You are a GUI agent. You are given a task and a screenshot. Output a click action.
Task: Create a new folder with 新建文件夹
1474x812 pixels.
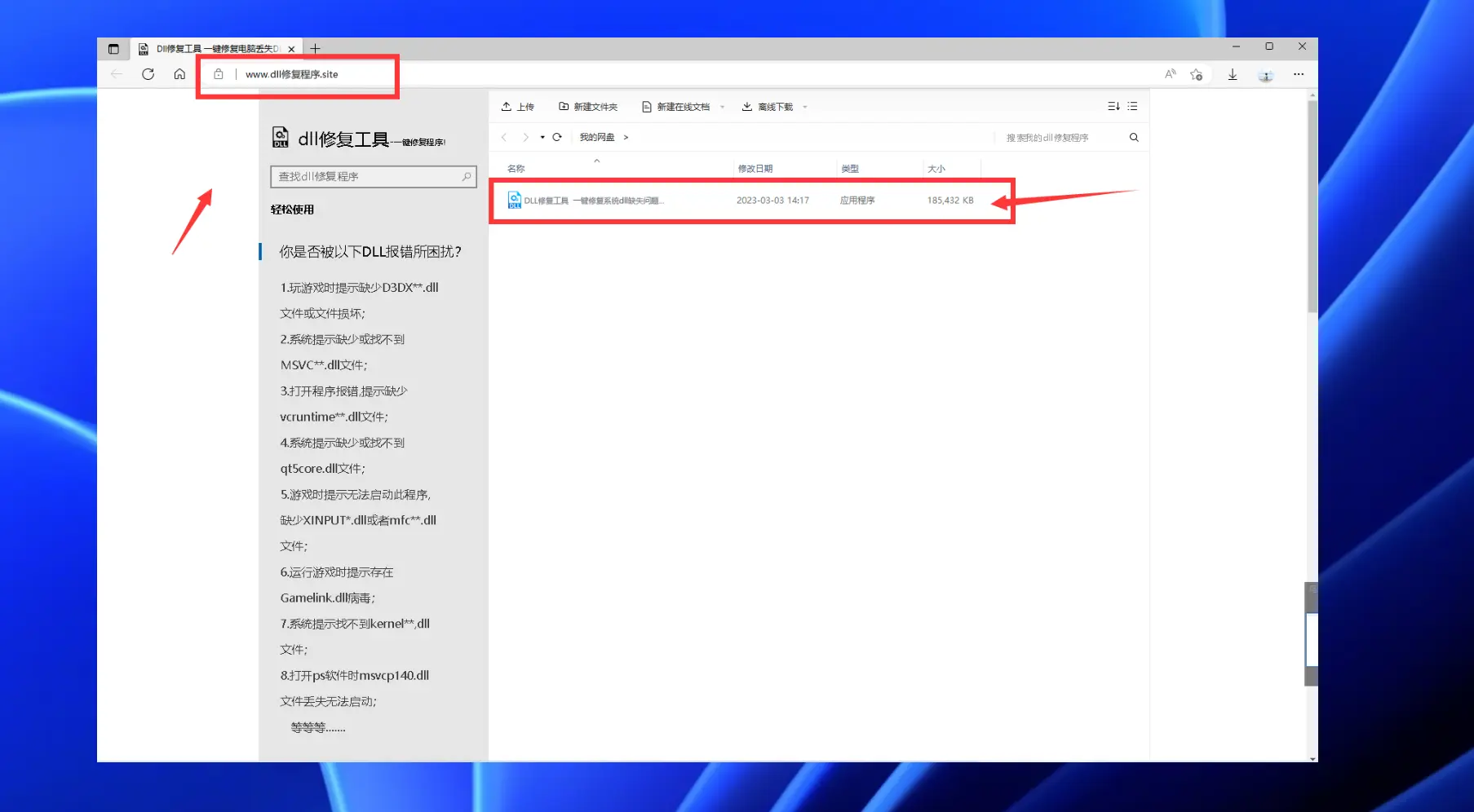click(x=588, y=107)
